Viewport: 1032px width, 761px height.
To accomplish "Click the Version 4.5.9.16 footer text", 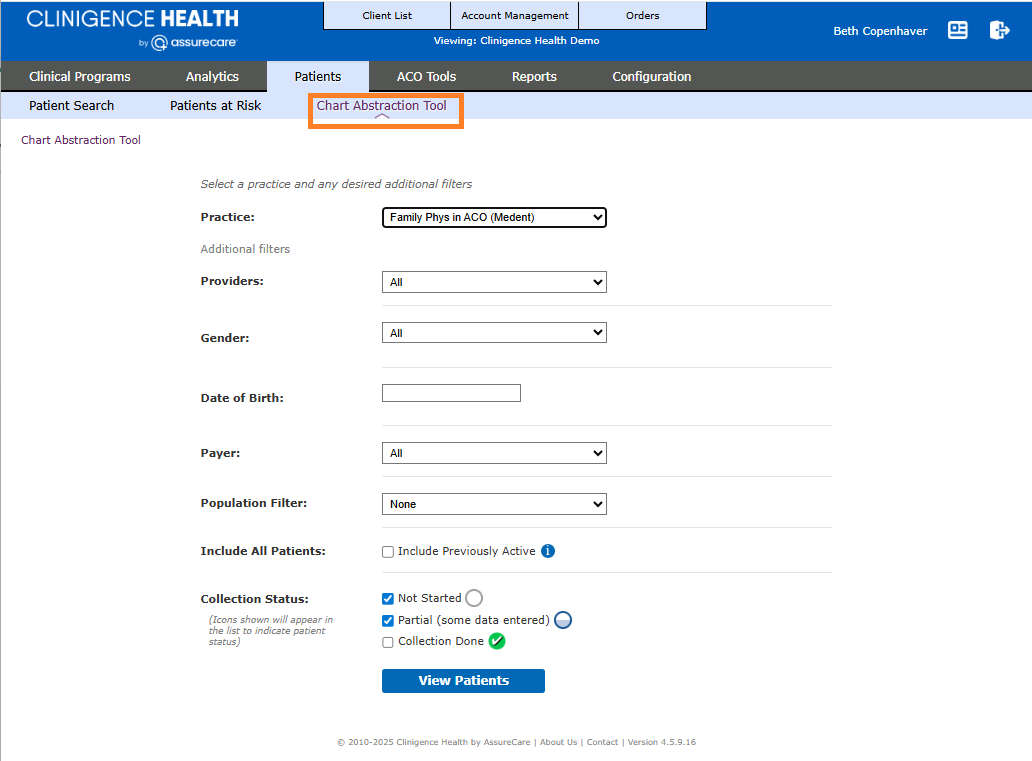I will point(661,742).
